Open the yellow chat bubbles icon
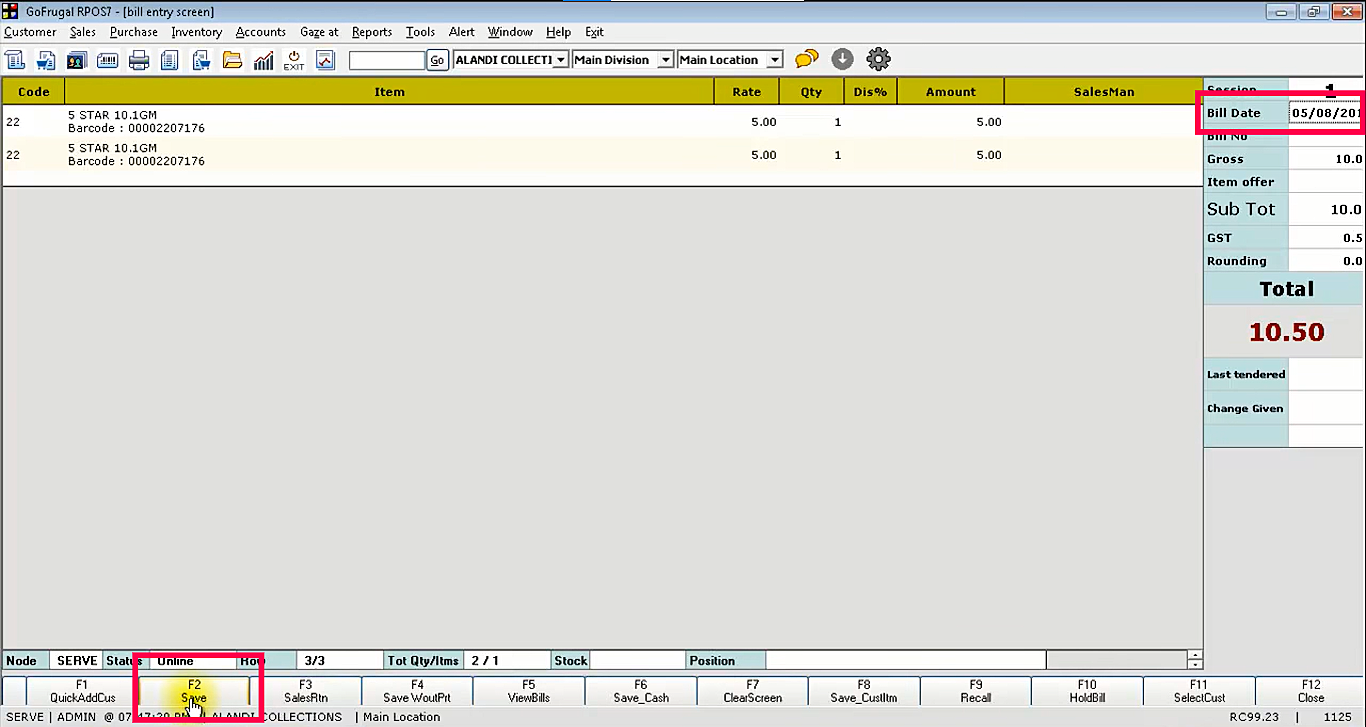 (x=806, y=60)
